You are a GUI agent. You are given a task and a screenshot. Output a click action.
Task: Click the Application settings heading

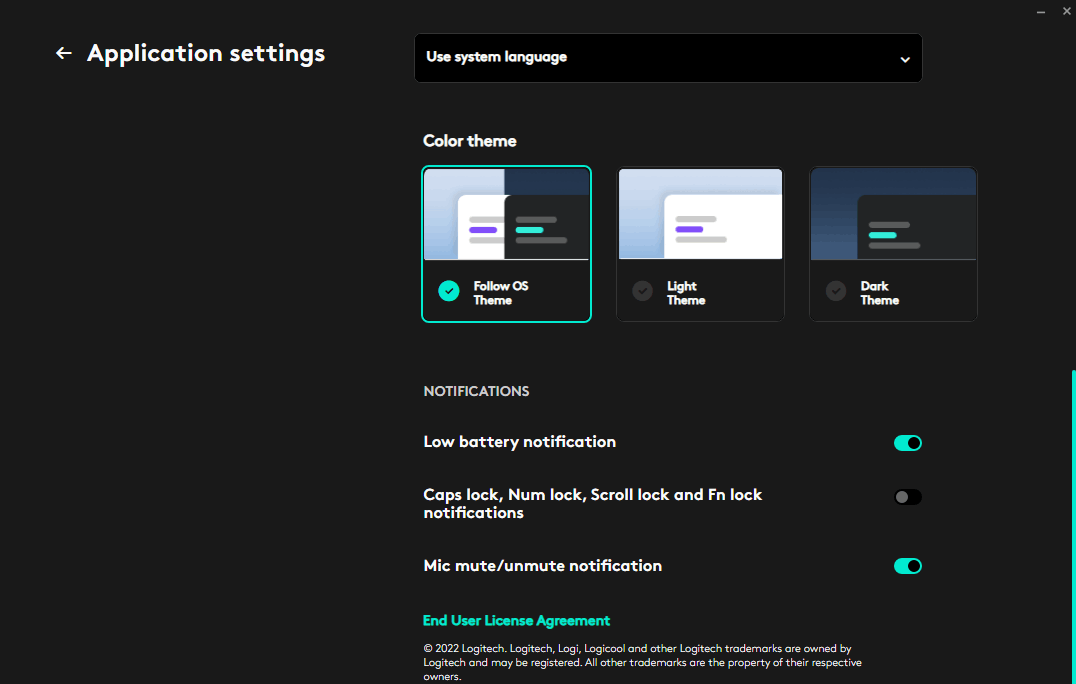coord(205,53)
